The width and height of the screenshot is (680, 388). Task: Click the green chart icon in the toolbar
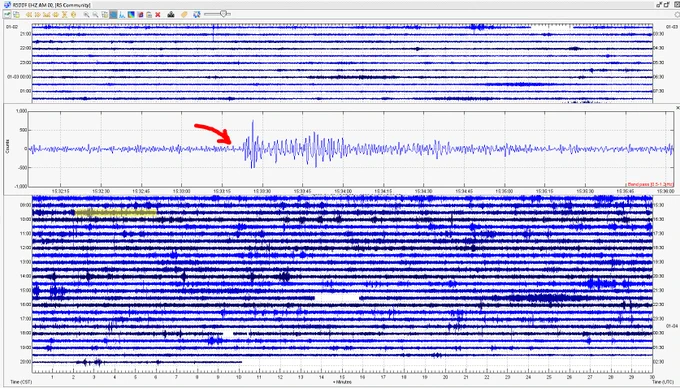click(7, 14)
